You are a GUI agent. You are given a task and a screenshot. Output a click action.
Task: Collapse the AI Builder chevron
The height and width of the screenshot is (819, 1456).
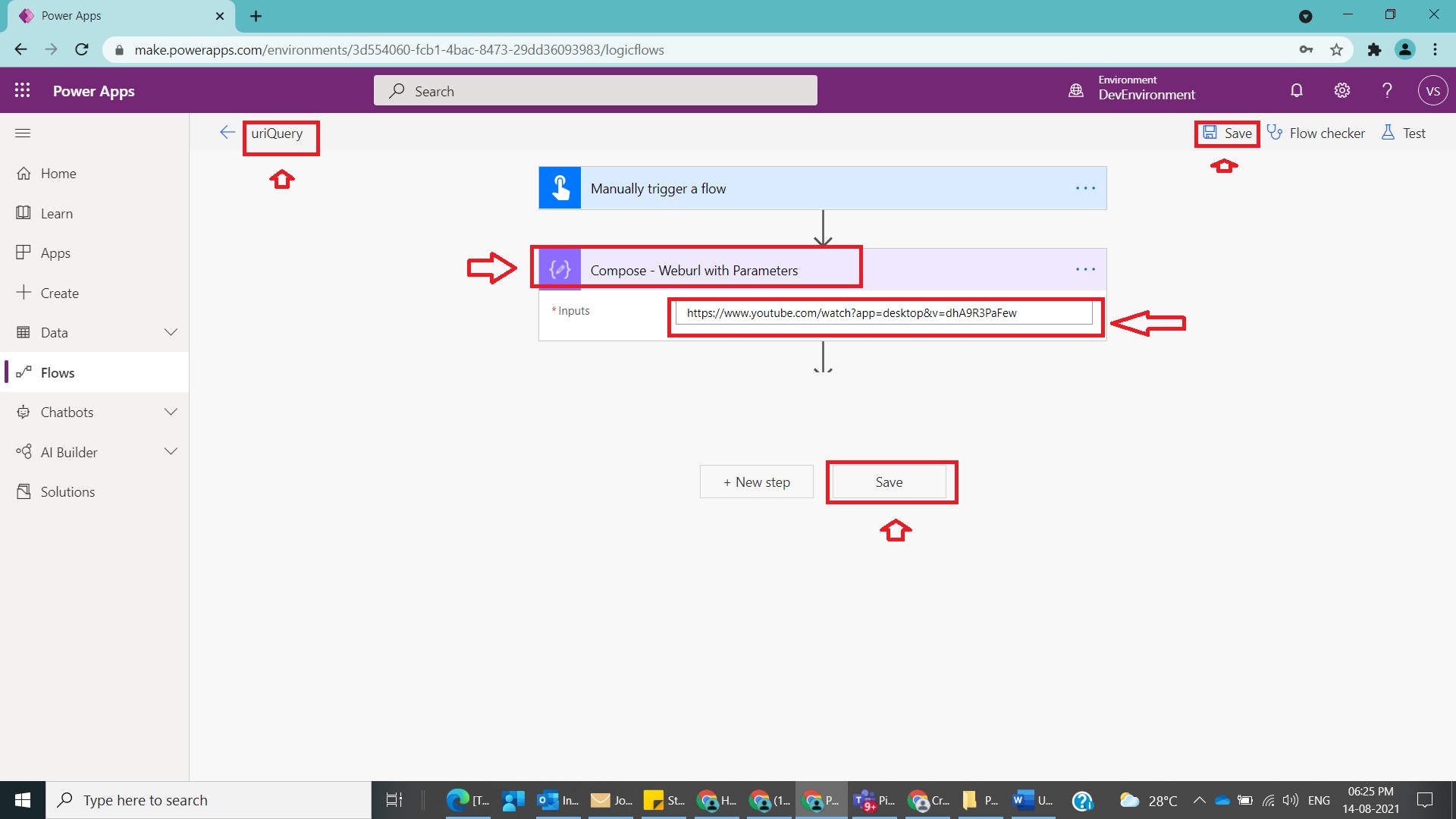pyautogui.click(x=171, y=451)
